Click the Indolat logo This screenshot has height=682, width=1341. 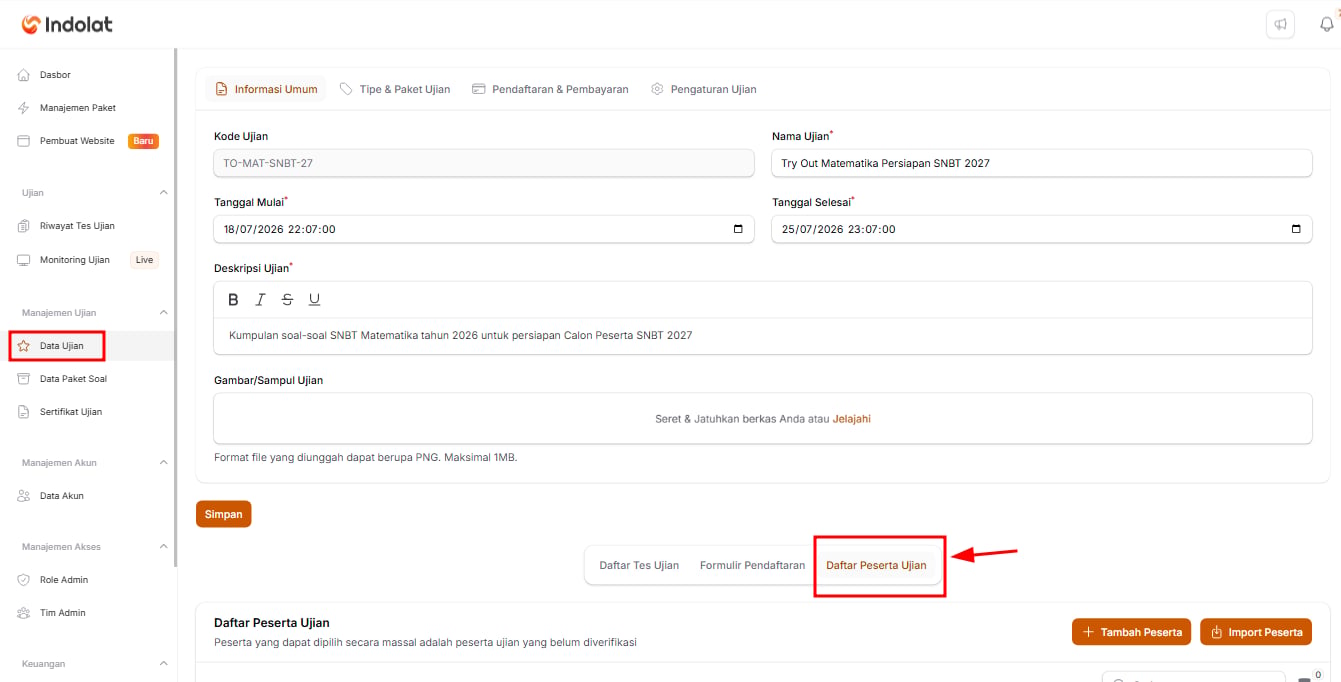[67, 24]
